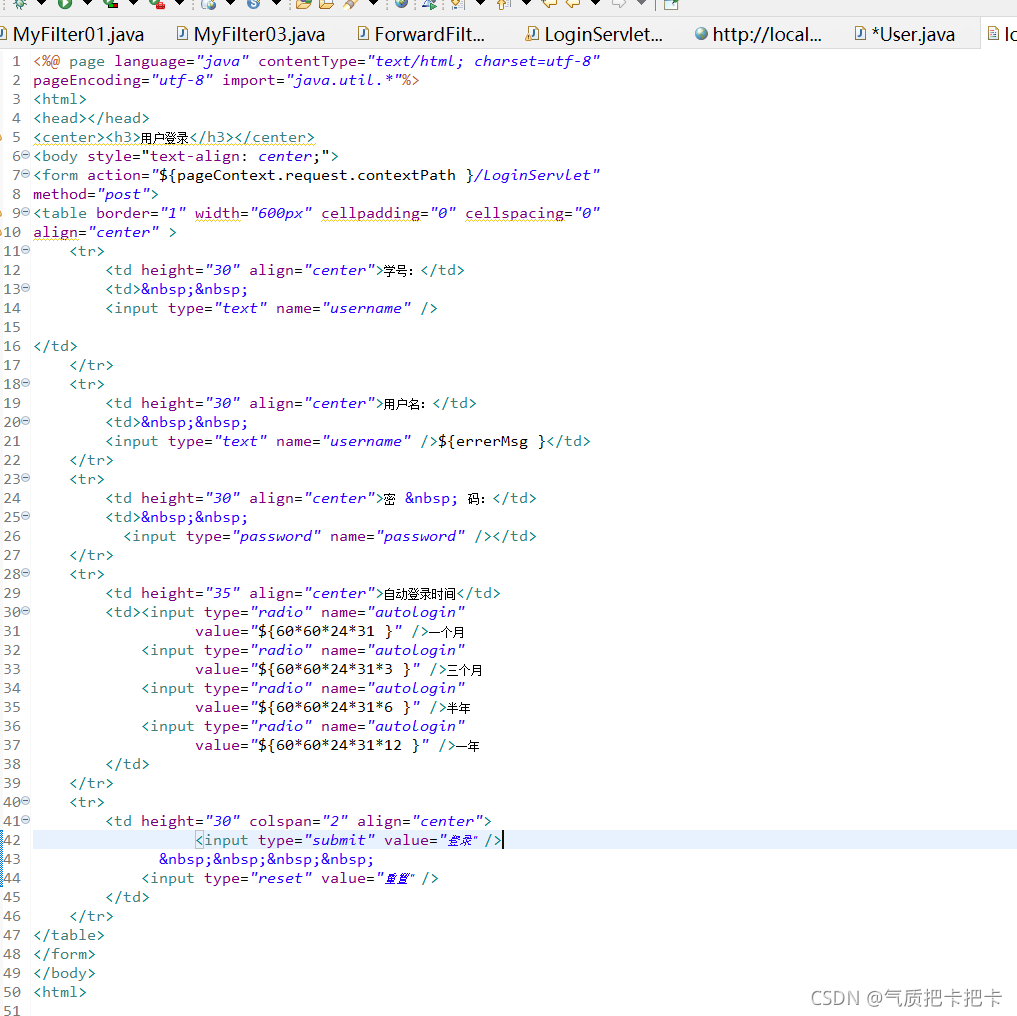Click '一个月' text on line 31
The height and width of the screenshot is (1016, 1017).
pos(446,632)
